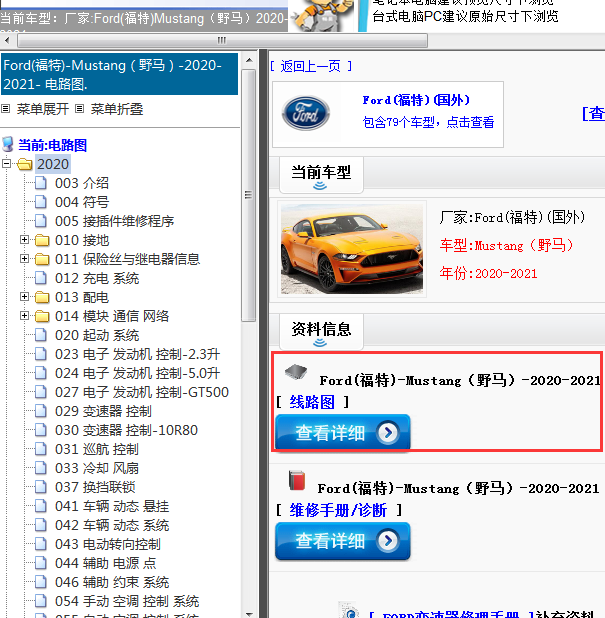Click the double chevron under 资料信息
Image resolution: width=605 pixels, height=618 pixels.
click(x=320, y=343)
